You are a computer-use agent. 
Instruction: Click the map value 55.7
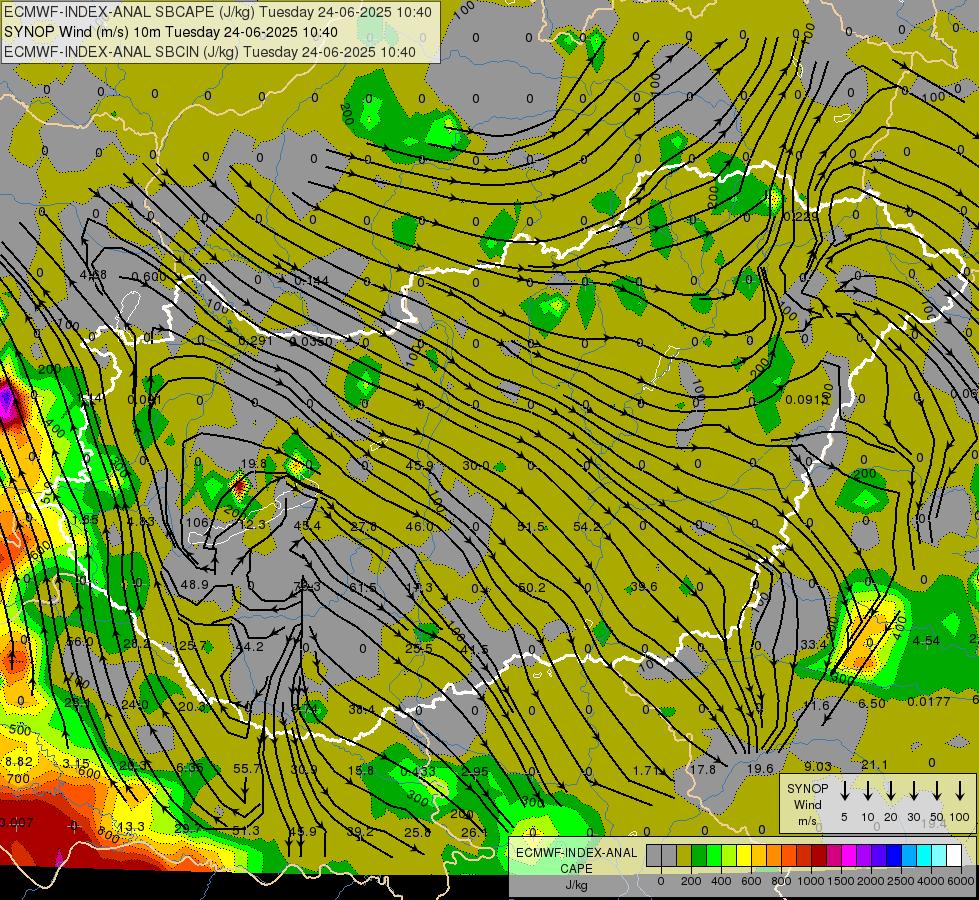tap(247, 768)
